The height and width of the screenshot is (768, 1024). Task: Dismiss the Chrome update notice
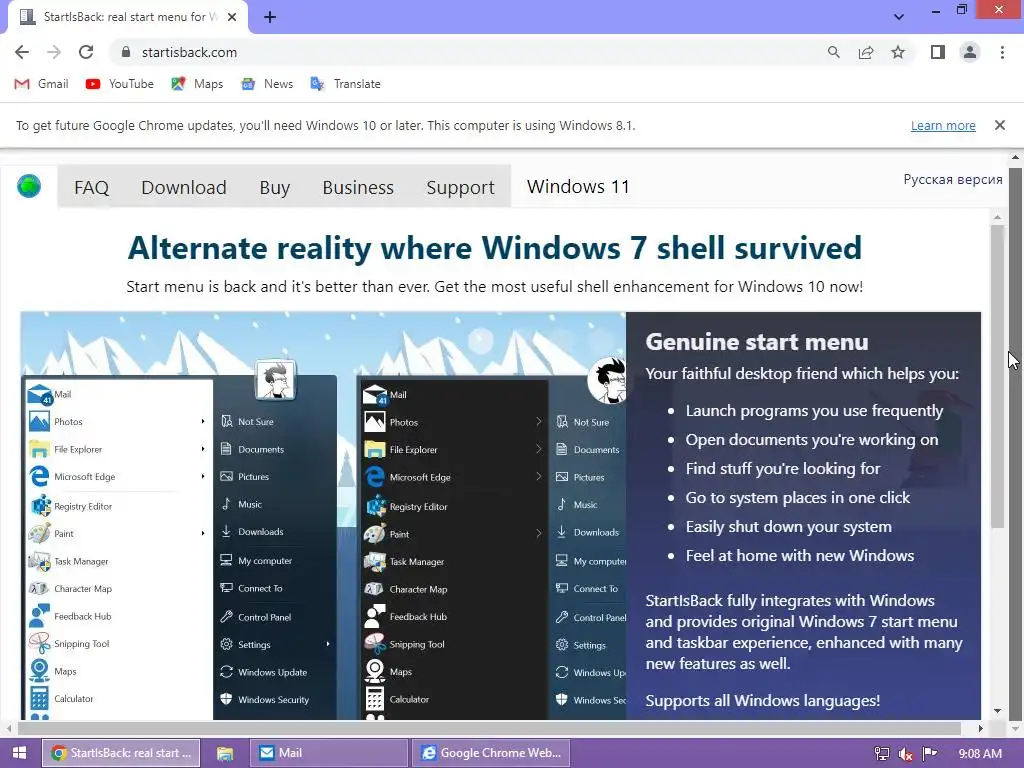click(999, 125)
